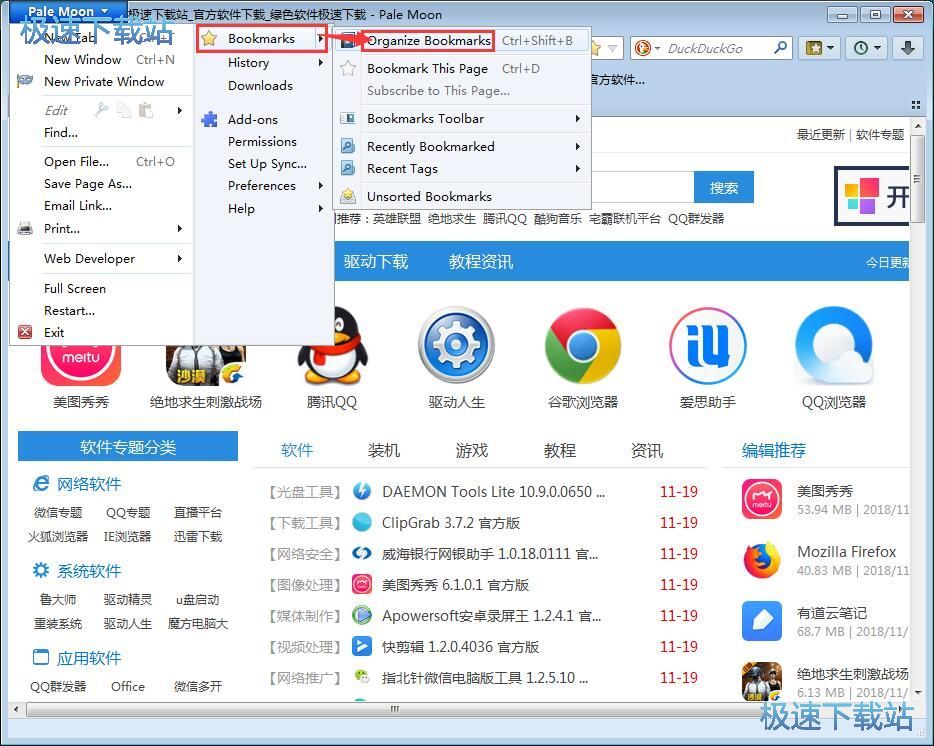
Task: Choose Full Screen menu item
Action: coord(75,288)
